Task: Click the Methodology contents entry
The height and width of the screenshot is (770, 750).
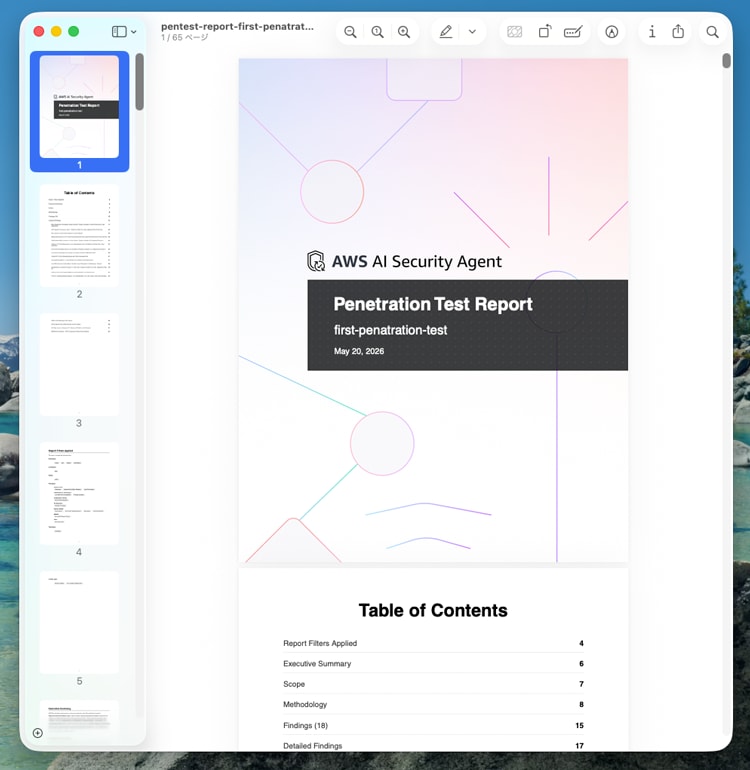Action: click(433, 704)
